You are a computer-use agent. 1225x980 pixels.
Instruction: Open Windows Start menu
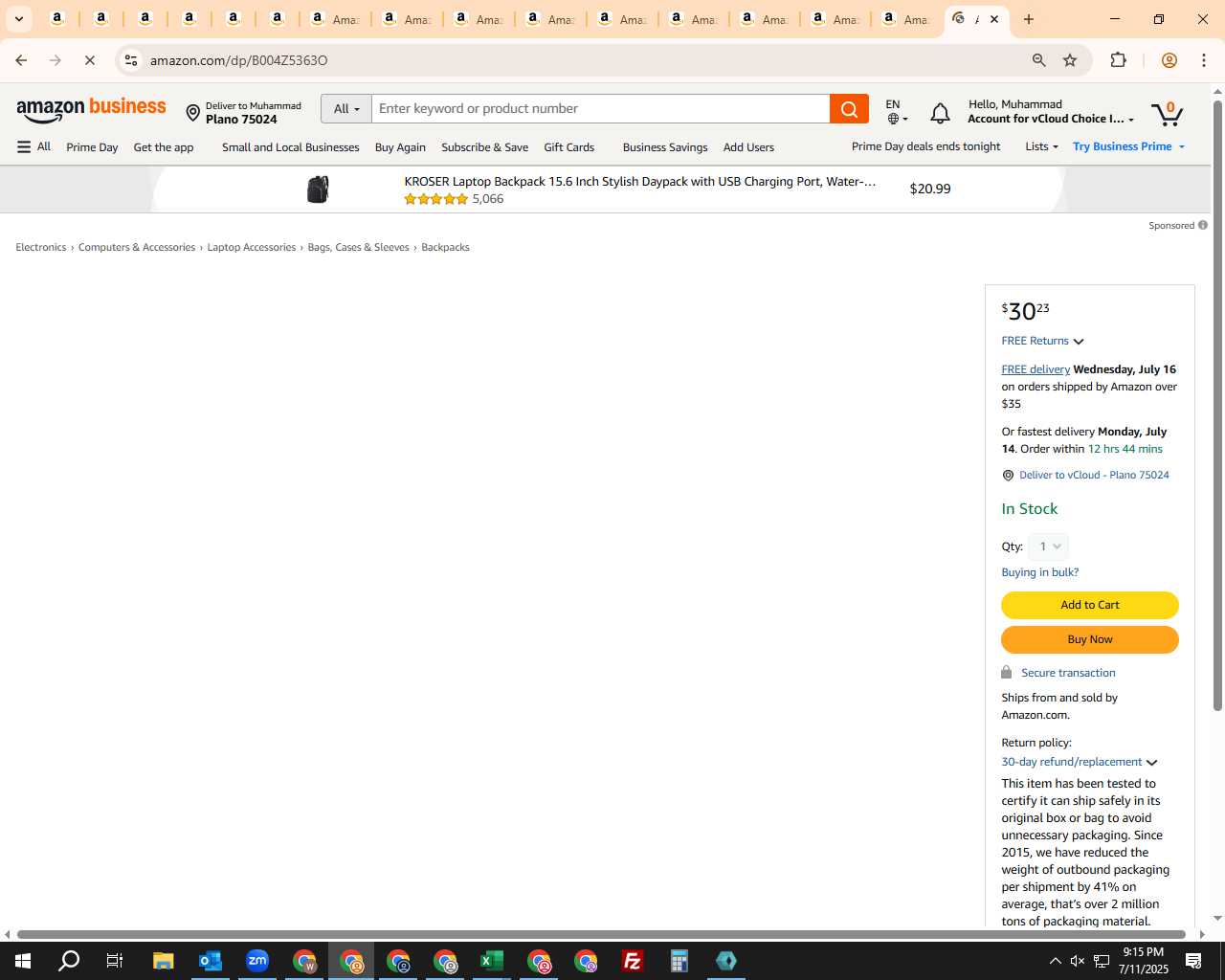pyautogui.click(x=23, y=961)
